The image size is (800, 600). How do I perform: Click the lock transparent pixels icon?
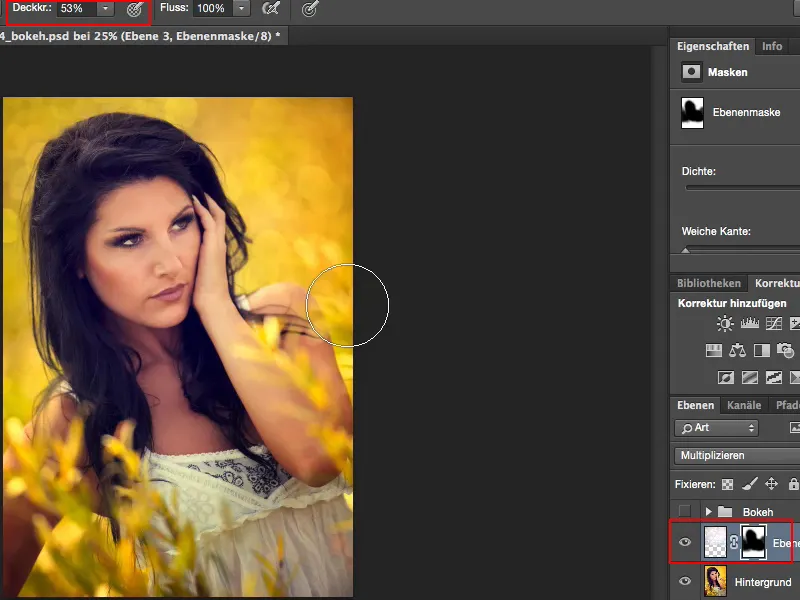(x=727, y=484)
